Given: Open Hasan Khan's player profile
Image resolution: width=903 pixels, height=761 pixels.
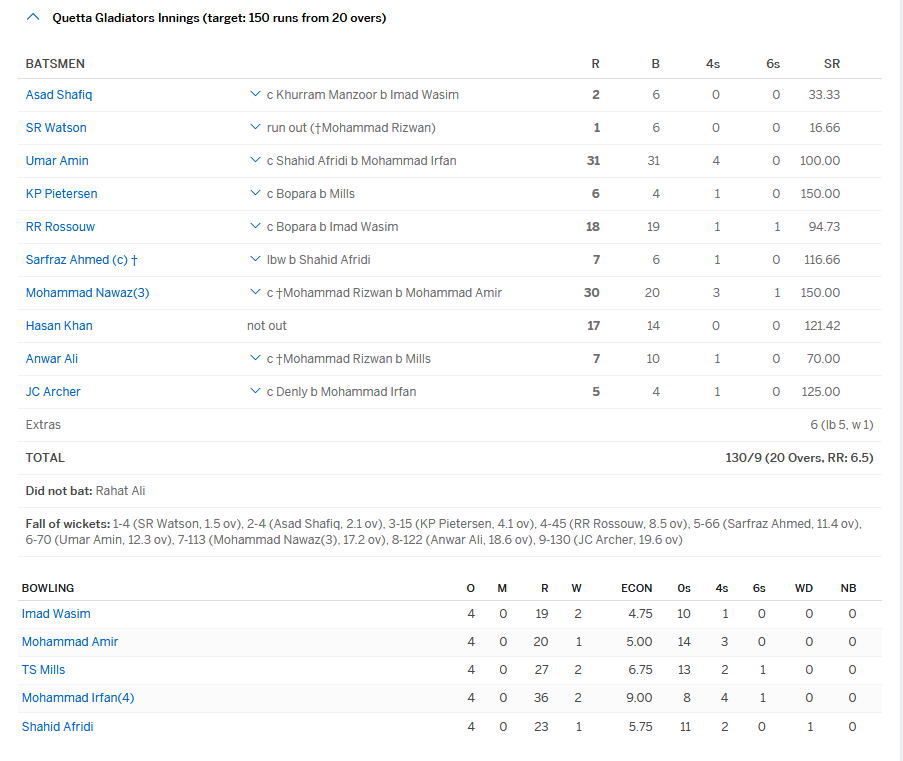Looking at the screenshot, I should point(57,325).
